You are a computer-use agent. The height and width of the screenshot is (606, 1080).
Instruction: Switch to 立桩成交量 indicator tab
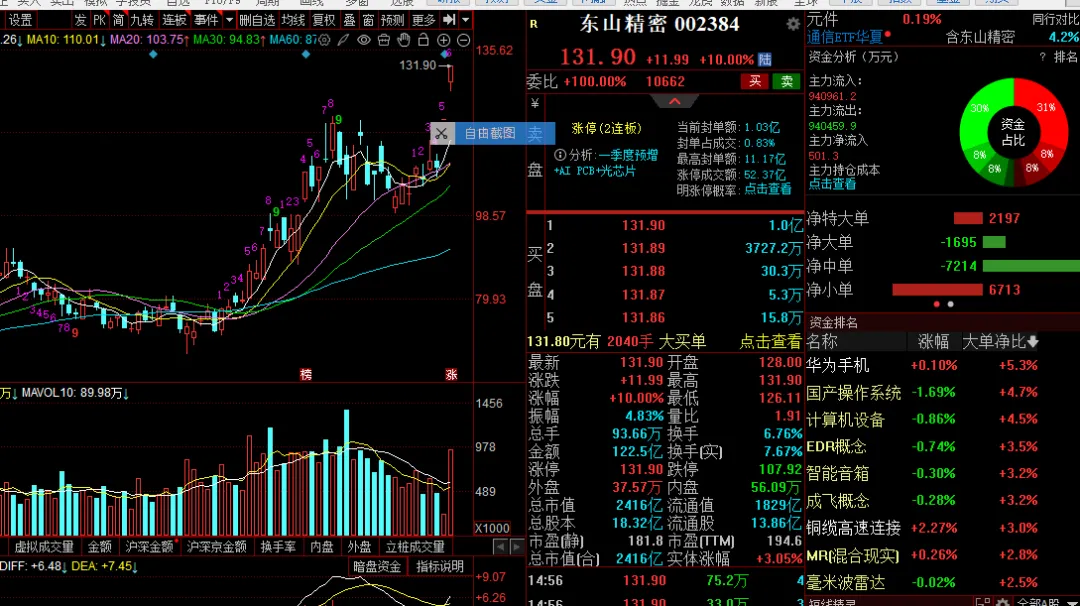[x=415, y=547]
